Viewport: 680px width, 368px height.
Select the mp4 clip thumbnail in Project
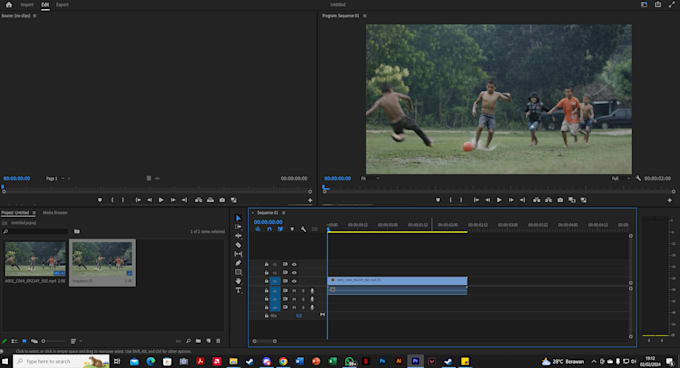[x=35, y=259]
